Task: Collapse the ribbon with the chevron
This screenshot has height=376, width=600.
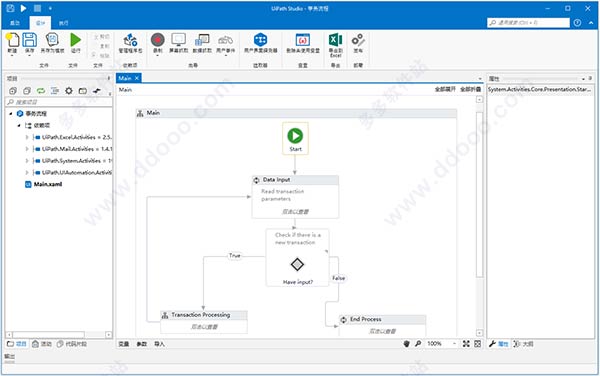Action: point(591,23)
